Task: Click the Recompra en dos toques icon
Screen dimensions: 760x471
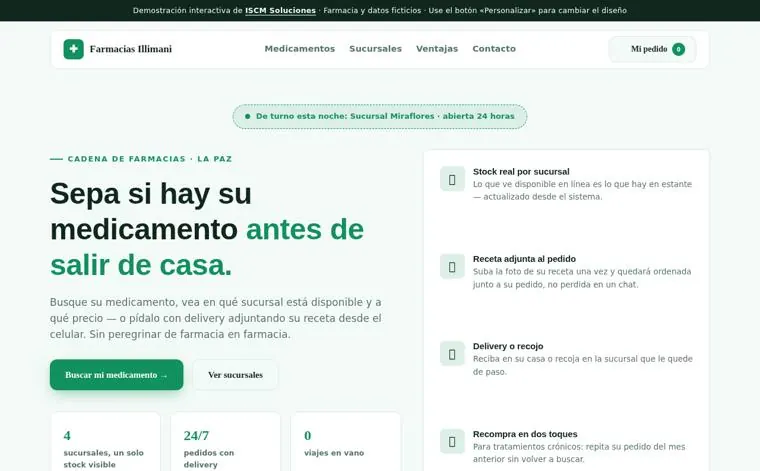Action: tap(452, 441)
